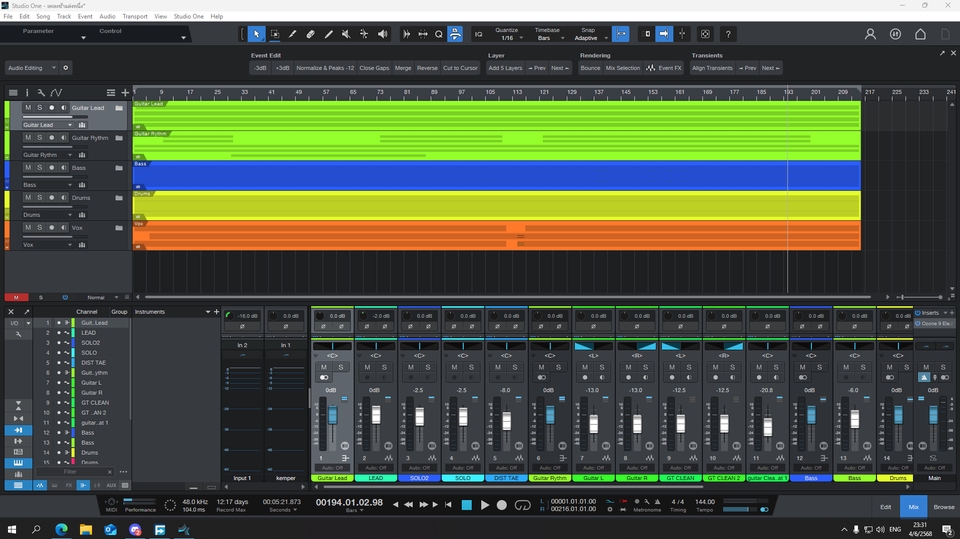Mute the Bass track
The image size is (960, 539).
pyautogui.click(x=28, y=168)
